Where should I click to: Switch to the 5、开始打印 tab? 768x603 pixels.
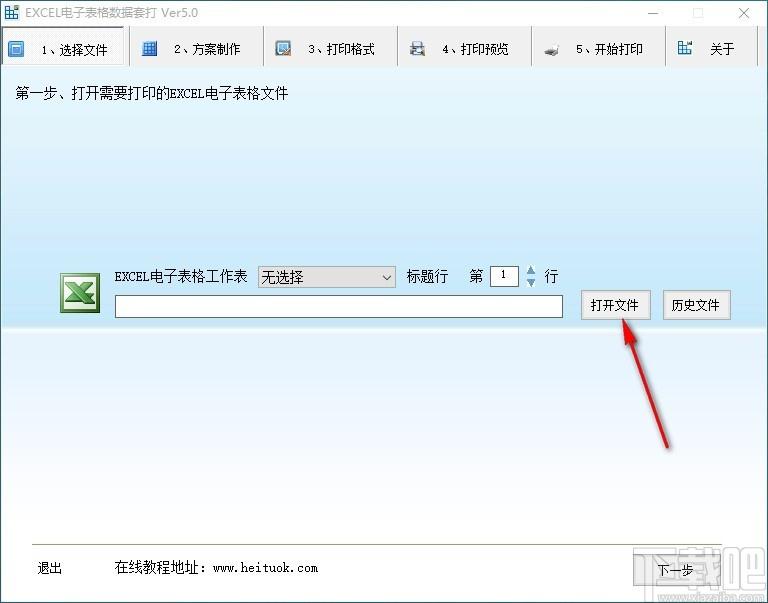pos(599,47)
